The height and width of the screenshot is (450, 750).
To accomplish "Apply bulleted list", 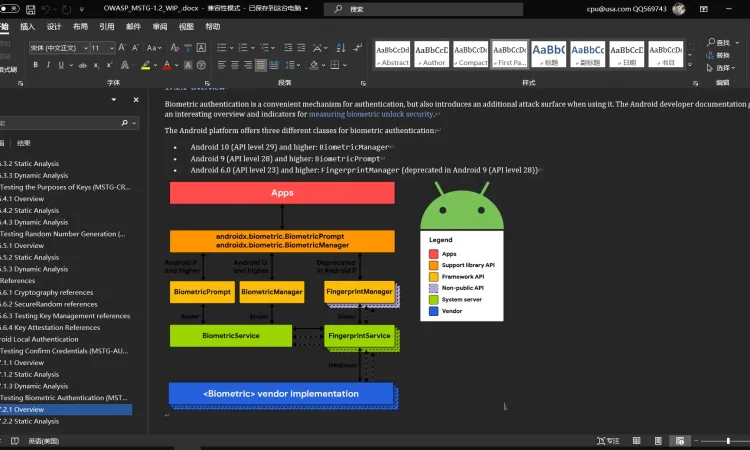I will coord(221,47).
